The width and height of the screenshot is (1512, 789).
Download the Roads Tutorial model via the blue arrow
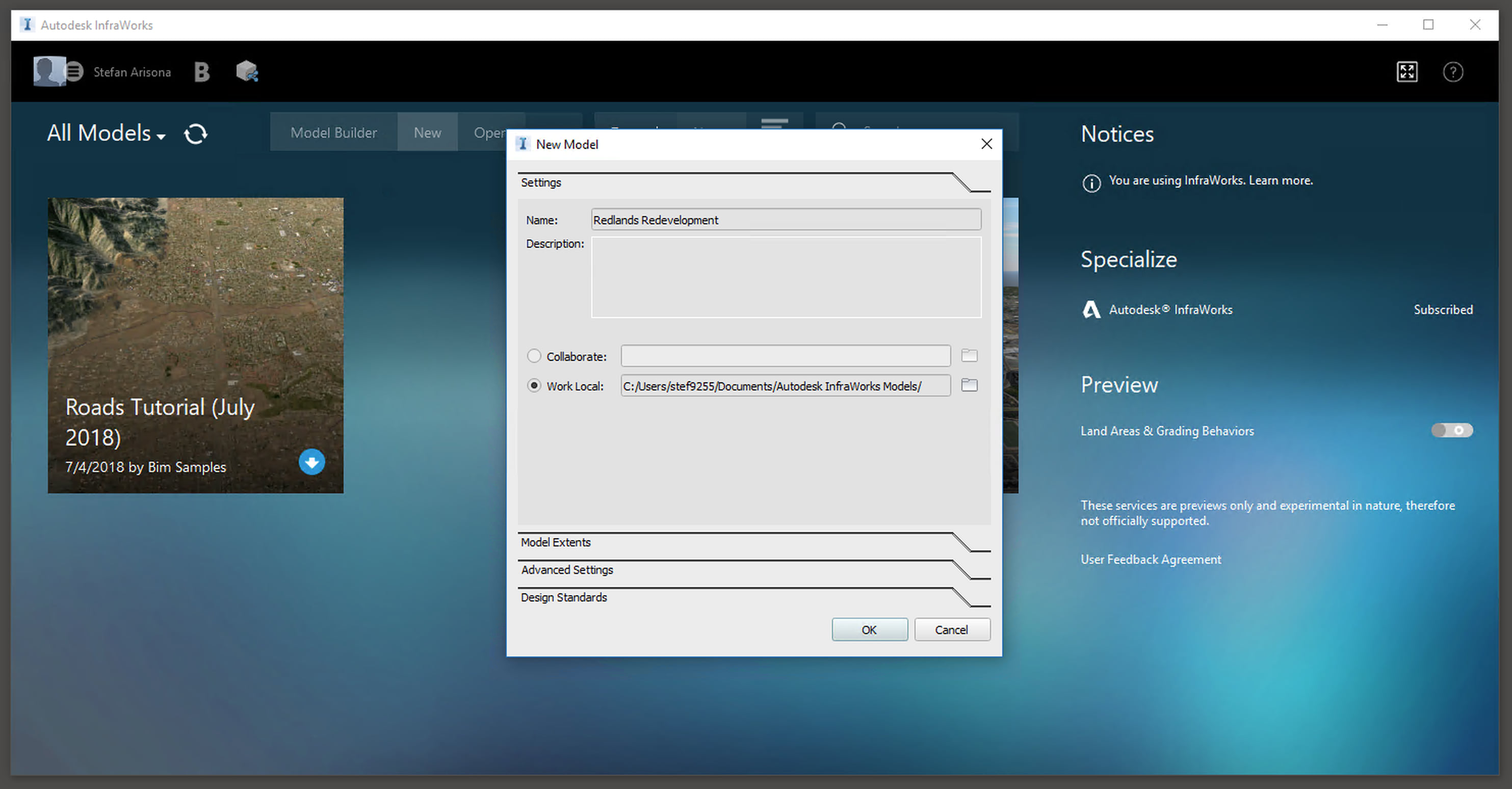pos(311,462)
